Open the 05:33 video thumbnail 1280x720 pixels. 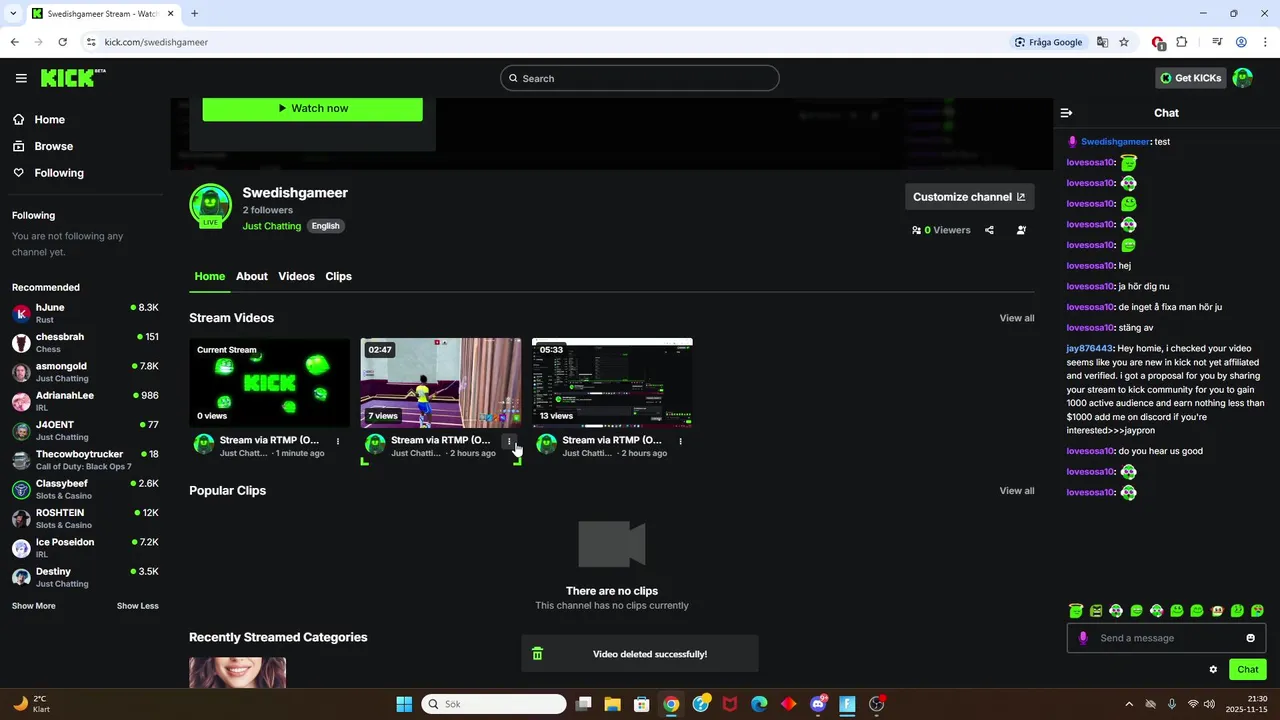pyautogui.click(x=612, y=383)
